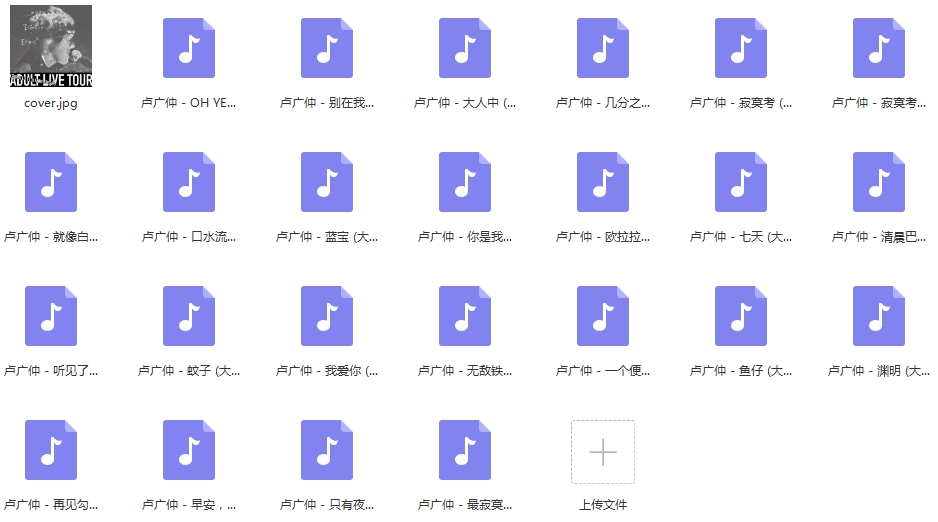Image resolution: width=938 pixels, height=522 pixels.
Task: Open the audio file 卢广仲 - 七天 (大...
Action: pos(741,182)
